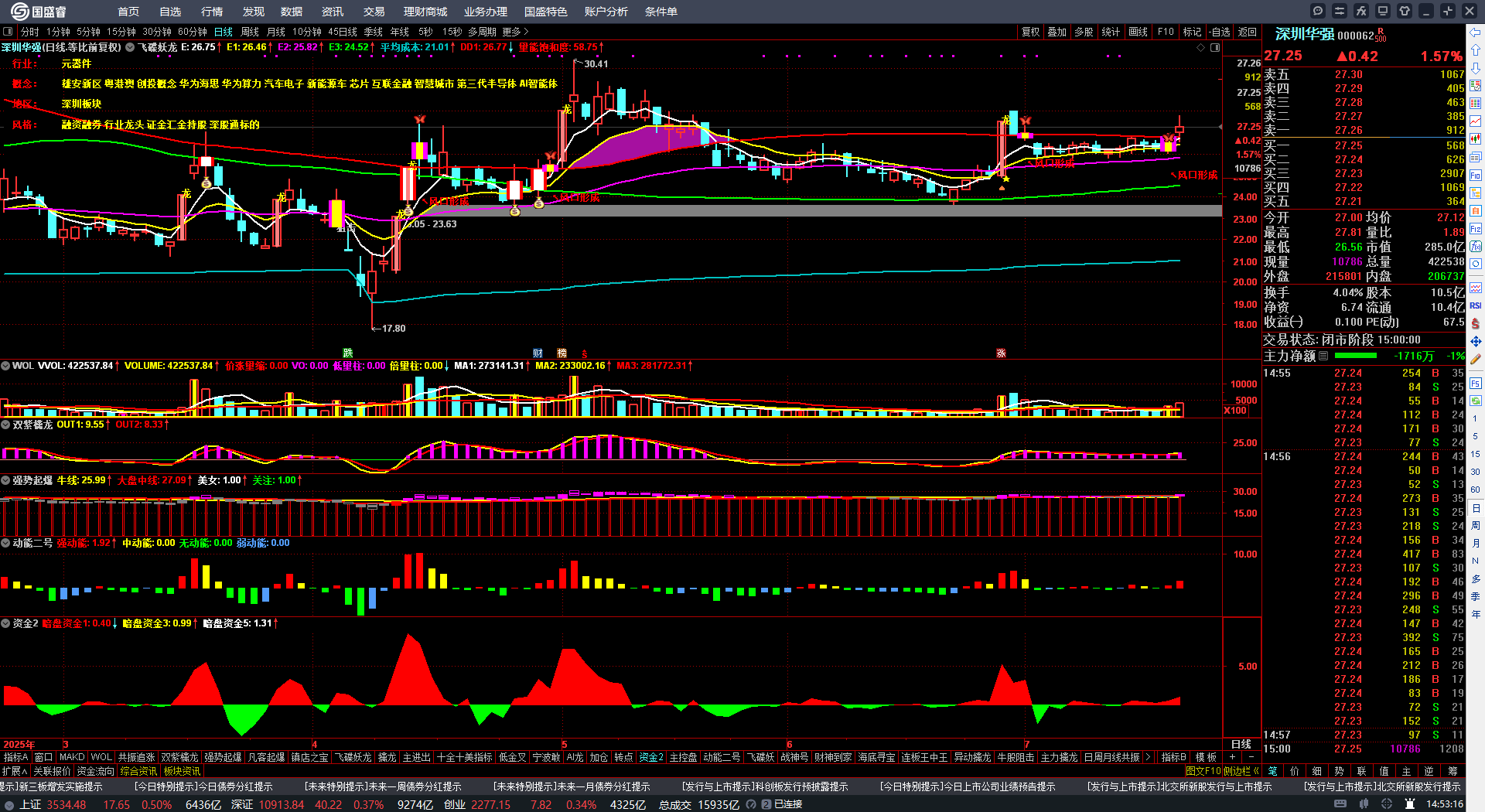
Task: Open the F12 trading sidebar icon
Action: coord(1476,229)
